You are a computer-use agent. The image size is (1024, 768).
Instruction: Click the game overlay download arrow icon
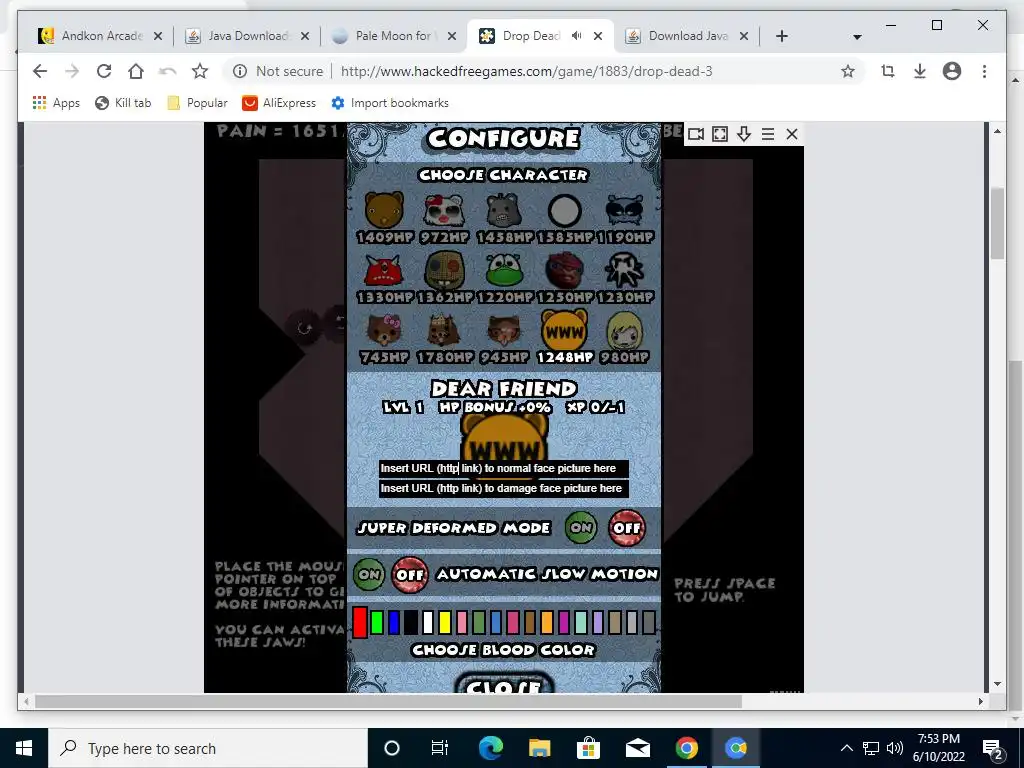click(x=744, y=134)
